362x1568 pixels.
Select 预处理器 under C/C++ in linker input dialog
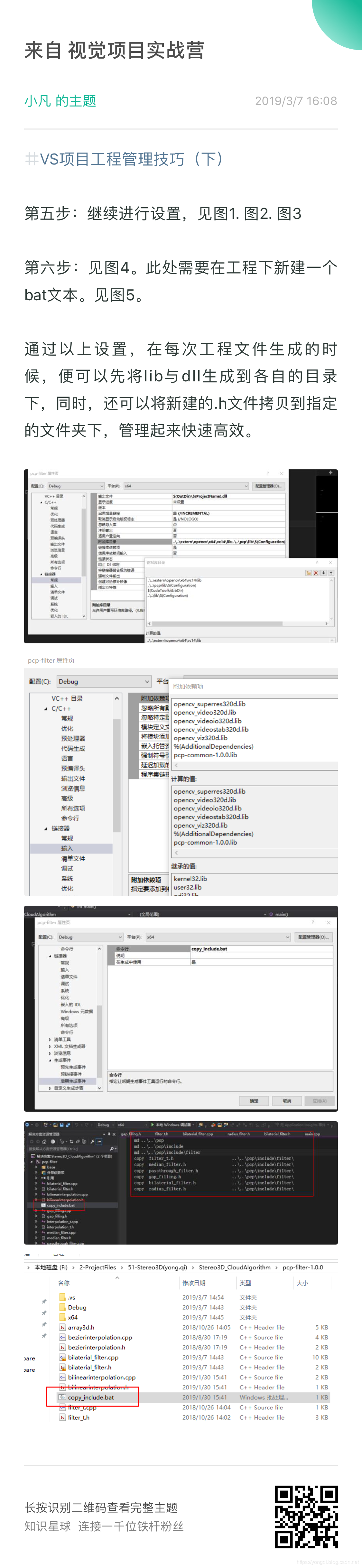tap(73, 738)
